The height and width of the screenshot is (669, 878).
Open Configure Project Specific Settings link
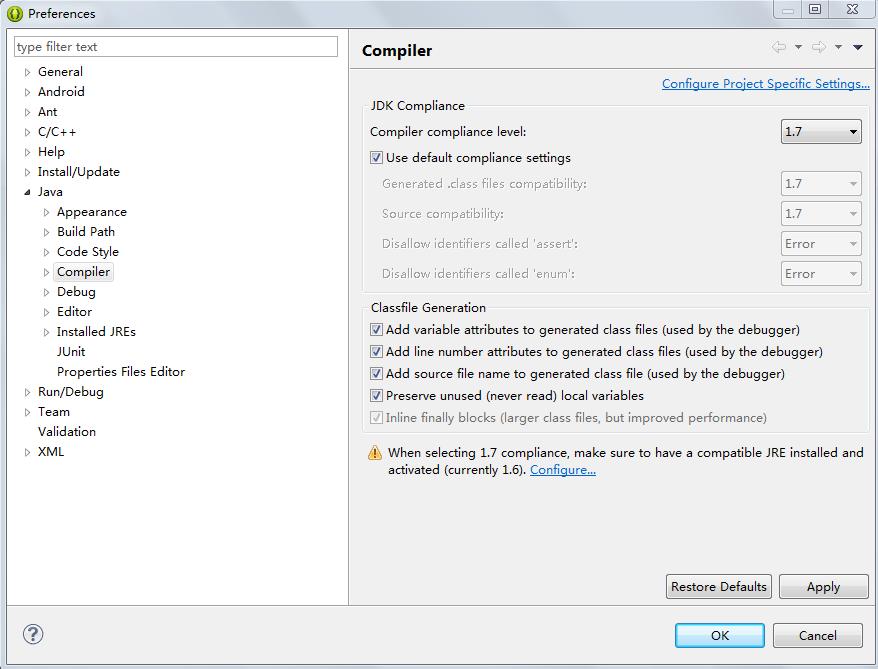765,84
